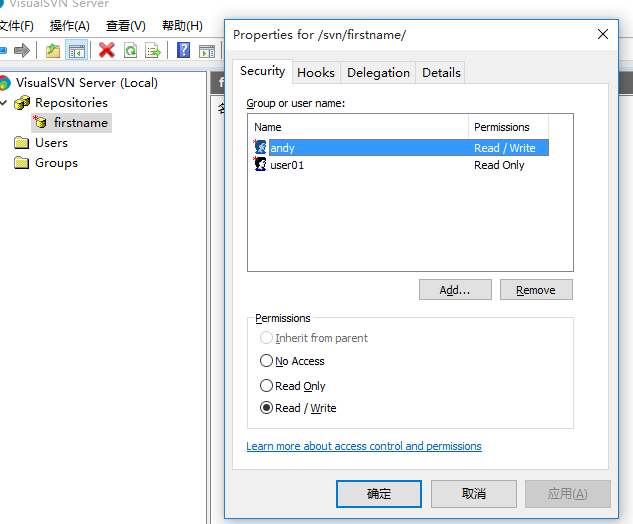Viewport: 633px width, 524px height.
Task: Select the Groups tree item
Action: (x=56, y=163)
